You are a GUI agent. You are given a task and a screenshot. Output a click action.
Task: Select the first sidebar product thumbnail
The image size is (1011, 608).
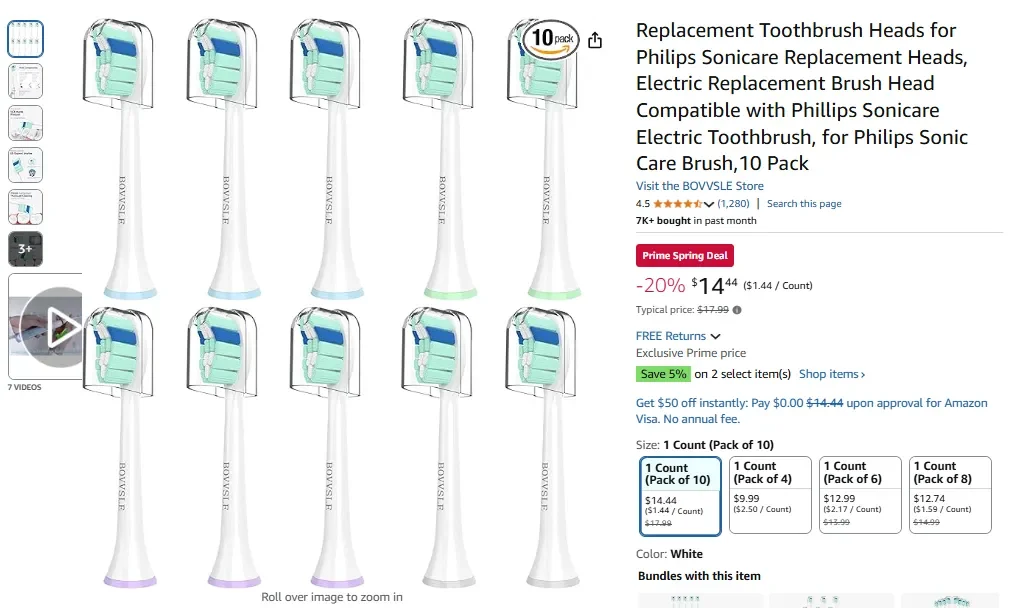tap(25, 38)
